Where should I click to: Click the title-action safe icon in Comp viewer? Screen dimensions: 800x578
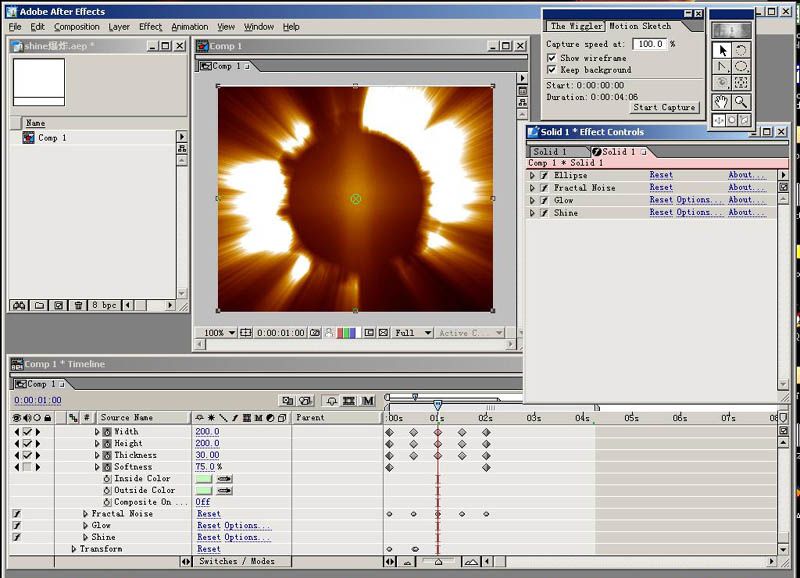[246, 333]
